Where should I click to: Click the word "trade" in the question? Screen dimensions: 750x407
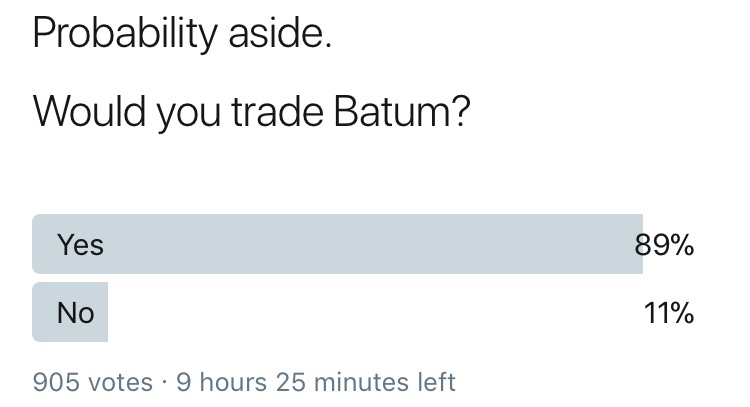[271, 112]
